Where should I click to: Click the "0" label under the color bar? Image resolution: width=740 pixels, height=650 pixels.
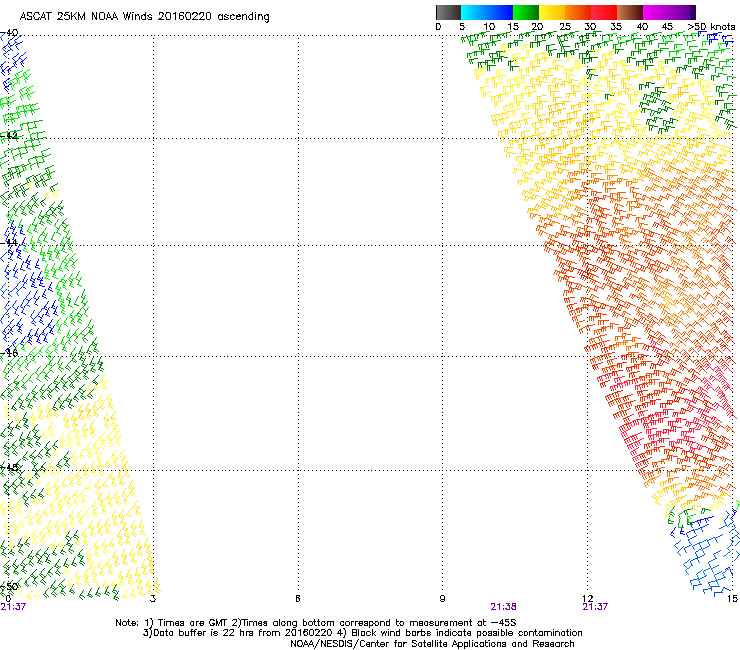[438, 27]
